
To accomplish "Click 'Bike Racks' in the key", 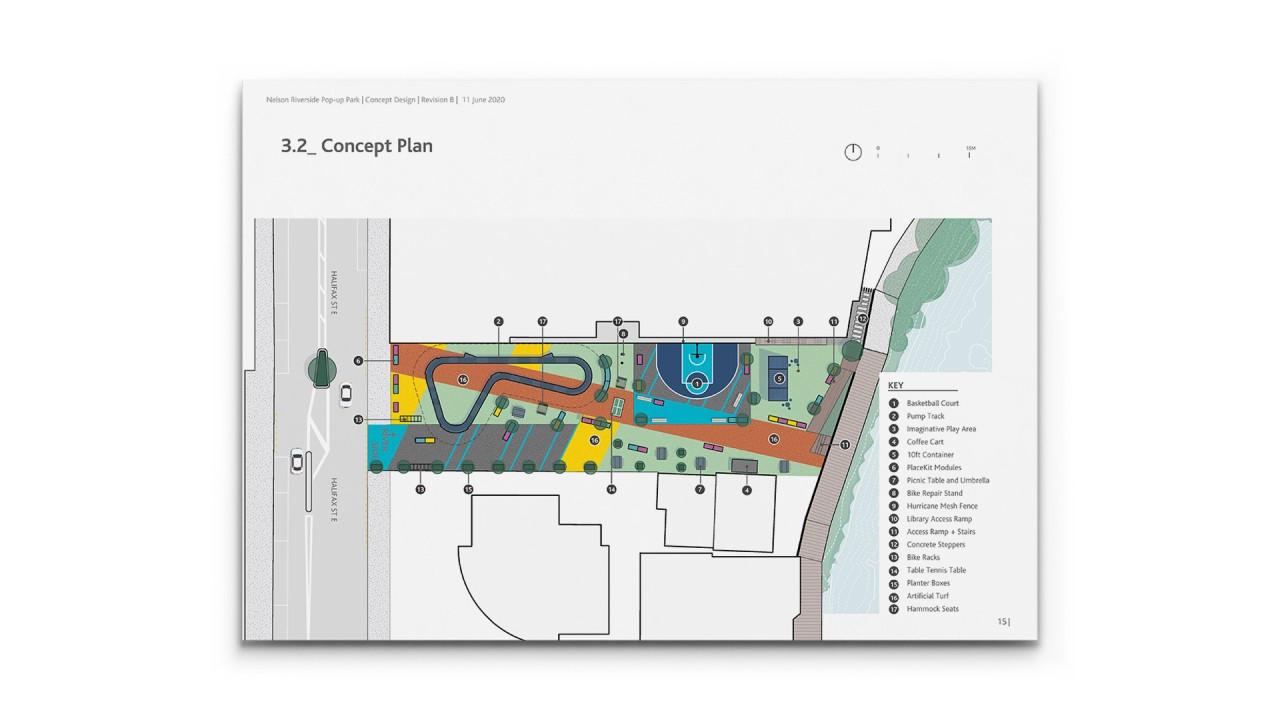I will (924, 558).
